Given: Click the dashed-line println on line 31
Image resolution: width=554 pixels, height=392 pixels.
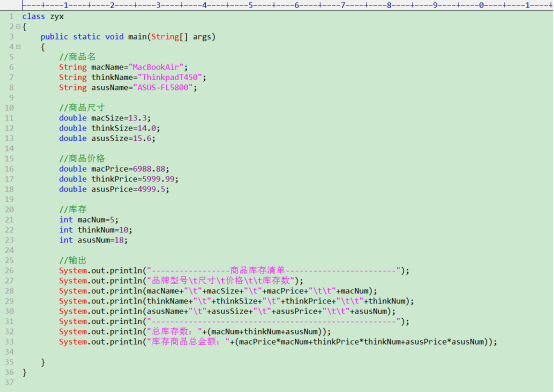Looking at the screenshot, I should coord(234,322).
